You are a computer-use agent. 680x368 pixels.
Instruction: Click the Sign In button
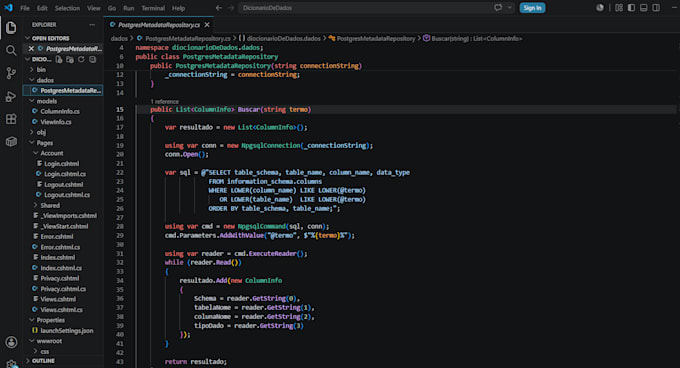point(532,8)
